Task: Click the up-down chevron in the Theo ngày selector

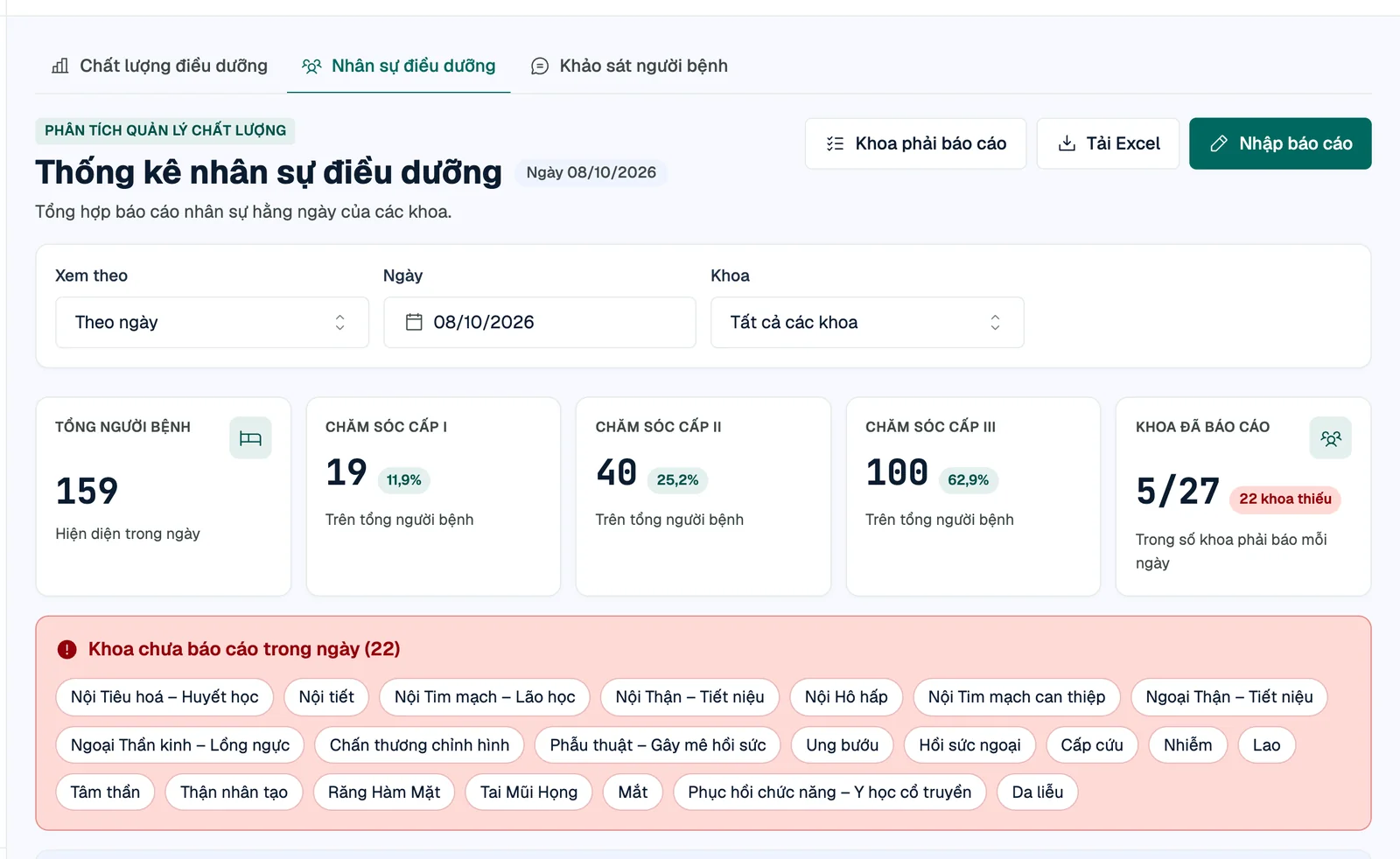Action: tap(339, 322)
